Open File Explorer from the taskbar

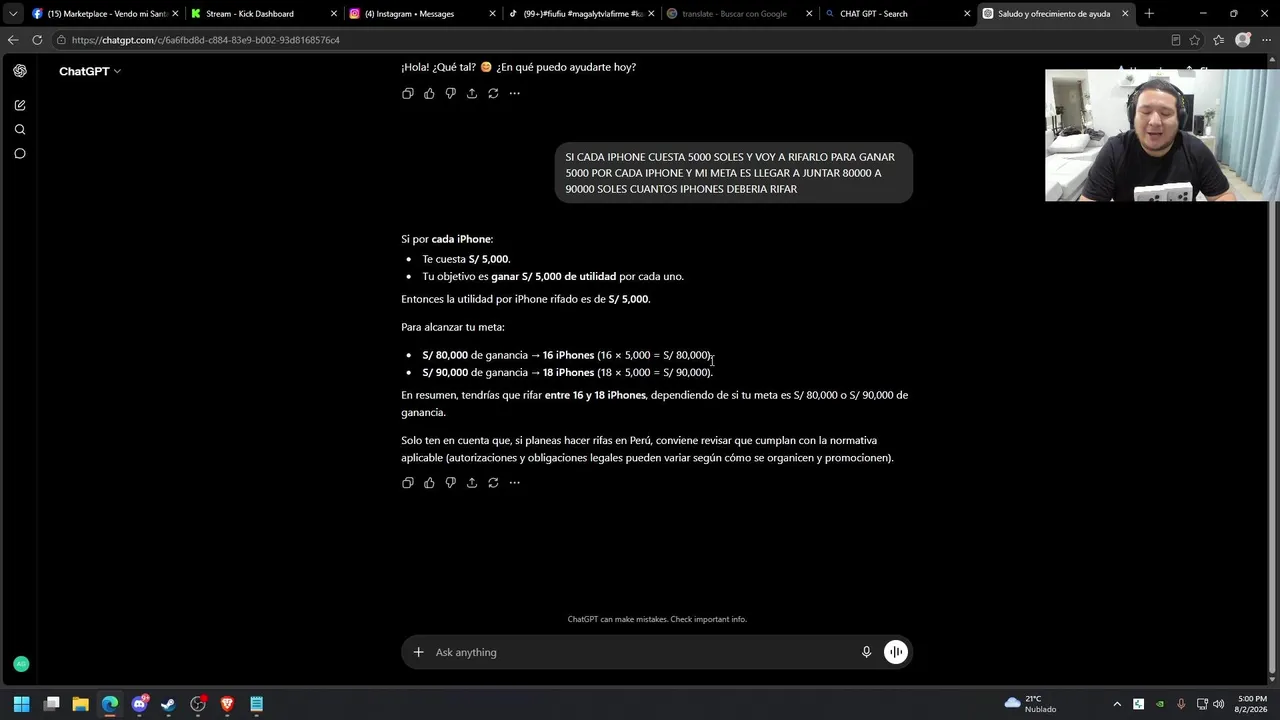81,704
